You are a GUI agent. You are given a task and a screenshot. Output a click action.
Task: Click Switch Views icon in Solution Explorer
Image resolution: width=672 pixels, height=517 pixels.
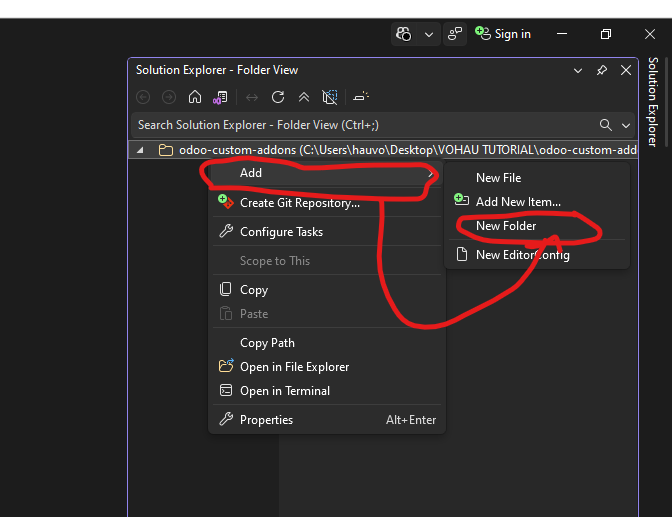pyautogui.click(x=221, y=97)
